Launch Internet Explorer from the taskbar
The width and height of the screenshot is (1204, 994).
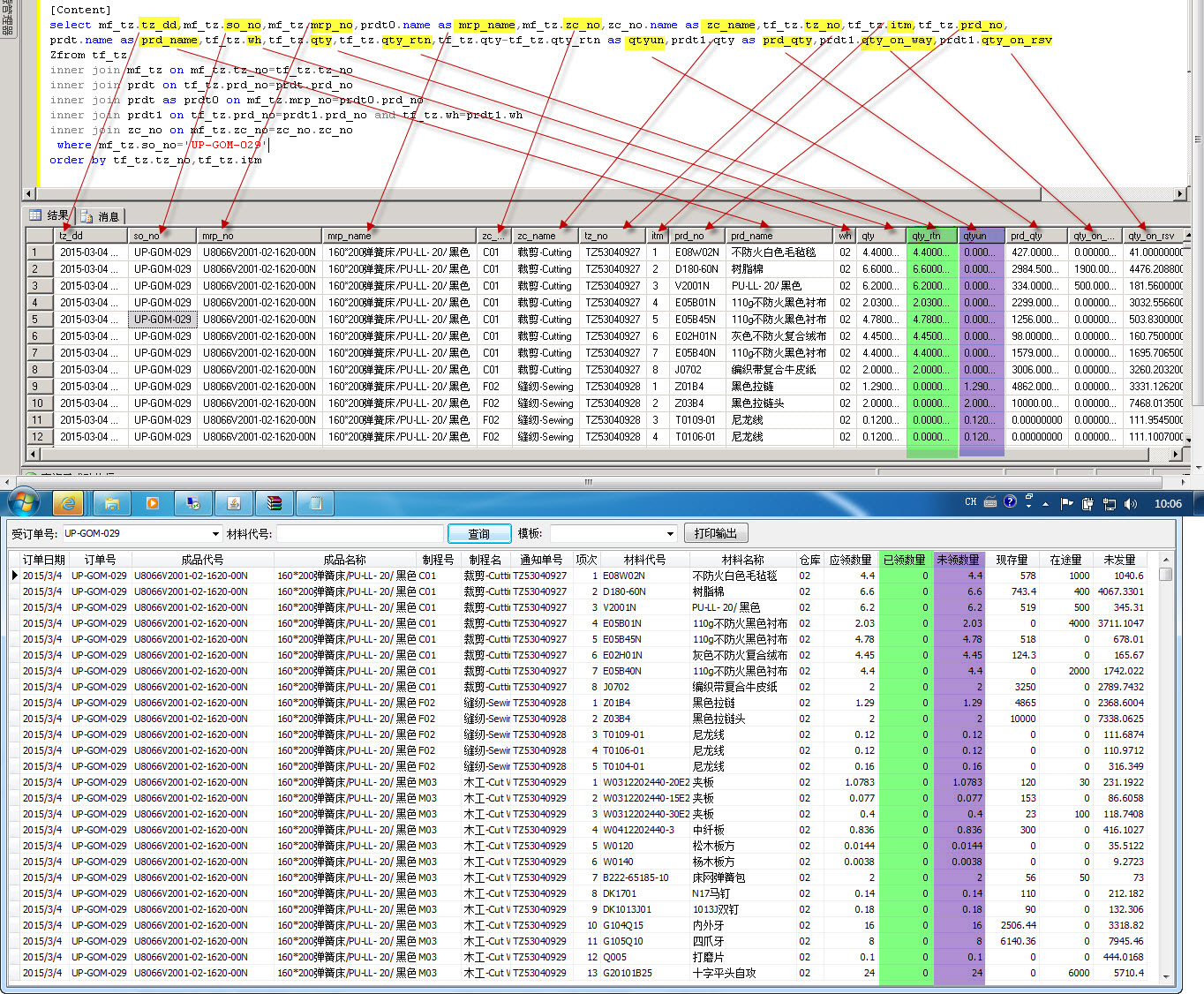point(68,503)
